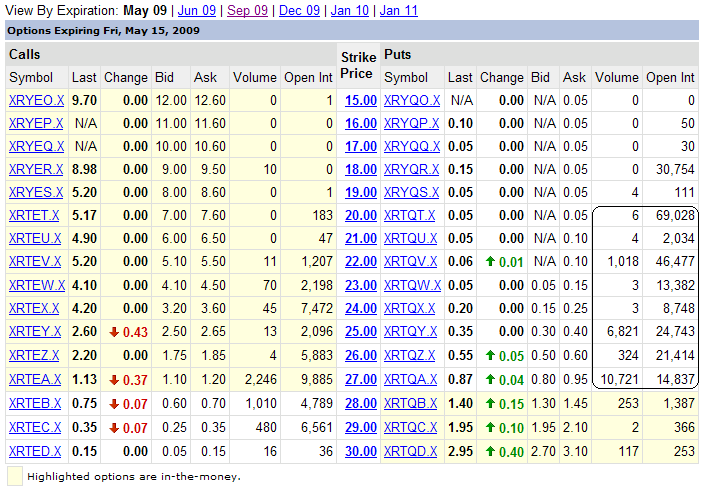Screen dimensions: 705x486
Task: Select the Calls section heading
Action: [25, 54]
